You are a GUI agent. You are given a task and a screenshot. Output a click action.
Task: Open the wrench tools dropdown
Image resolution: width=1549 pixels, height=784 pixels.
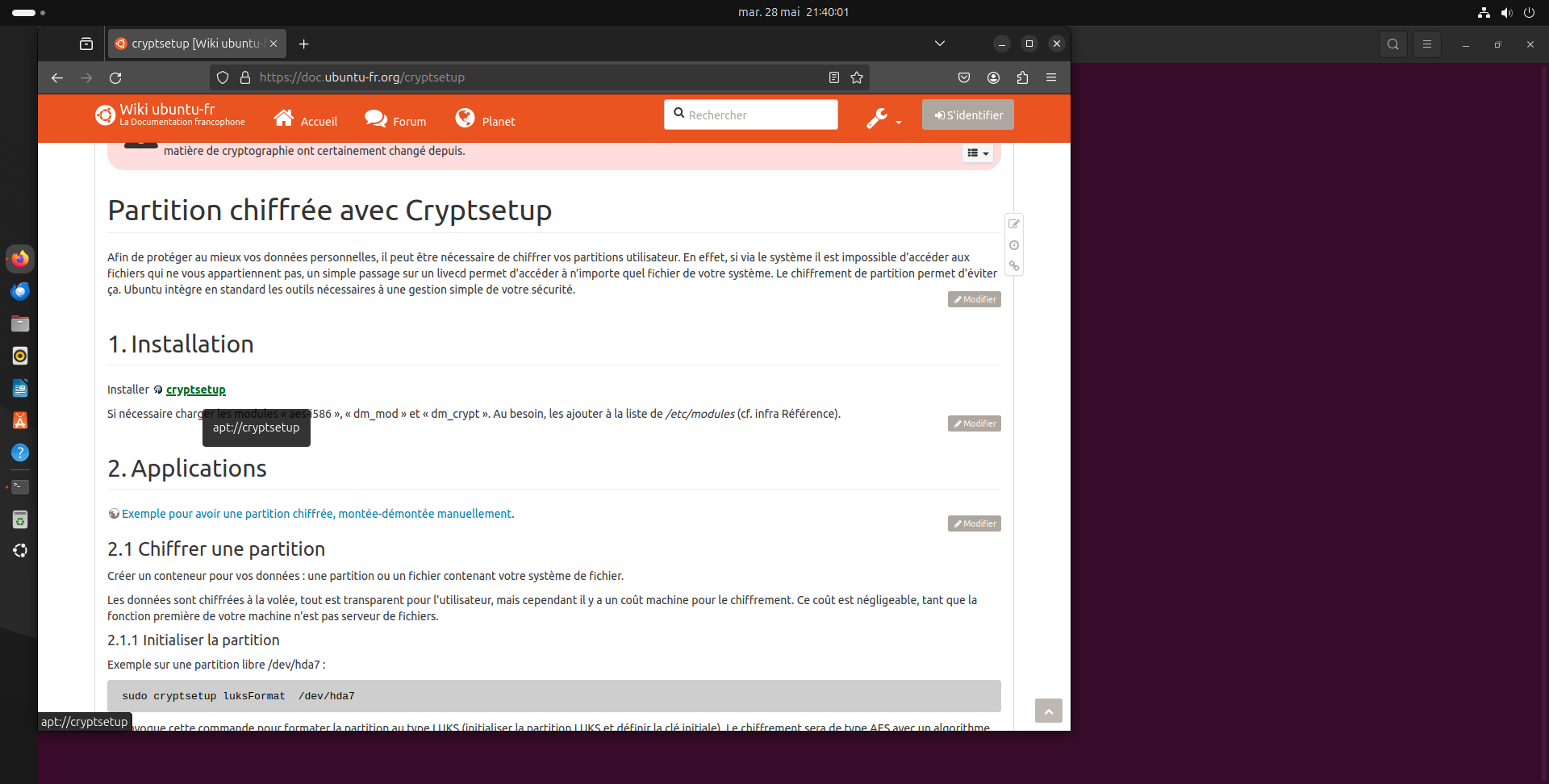(884, 119)
